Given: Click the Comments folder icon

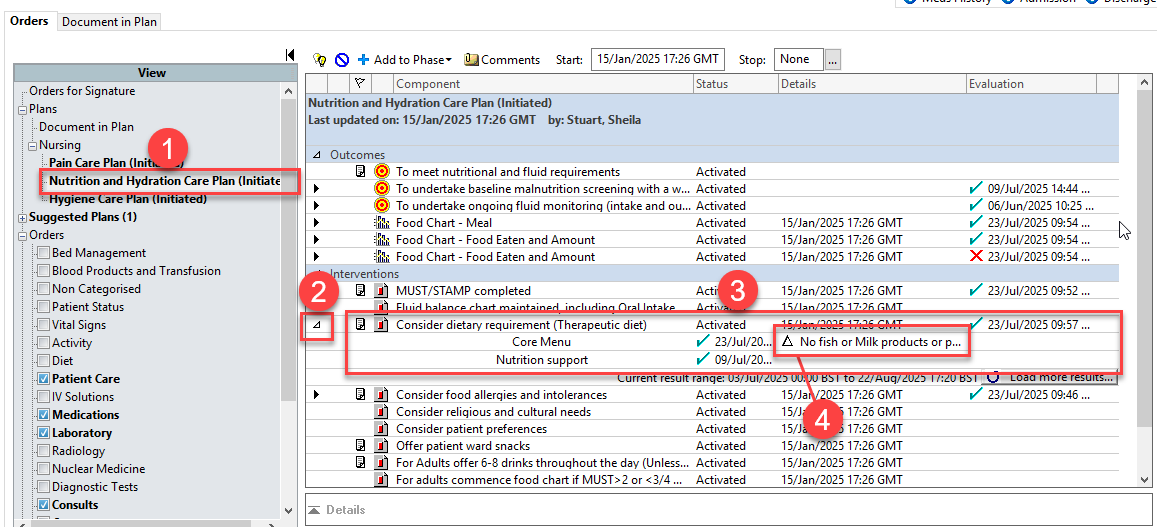Looking at the screenshot, I should (472, 60).
